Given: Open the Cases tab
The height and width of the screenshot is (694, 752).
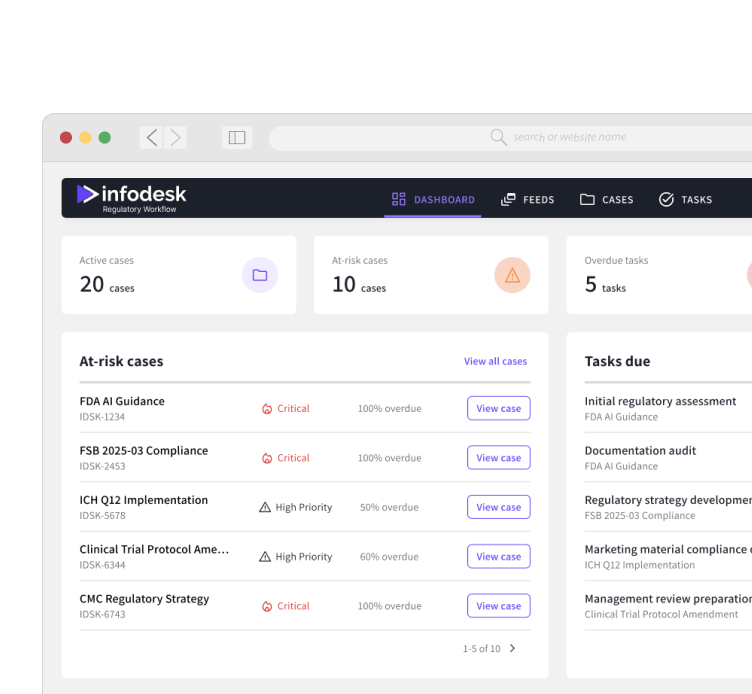Looking at the screenshot, I should tap(606, 200).
